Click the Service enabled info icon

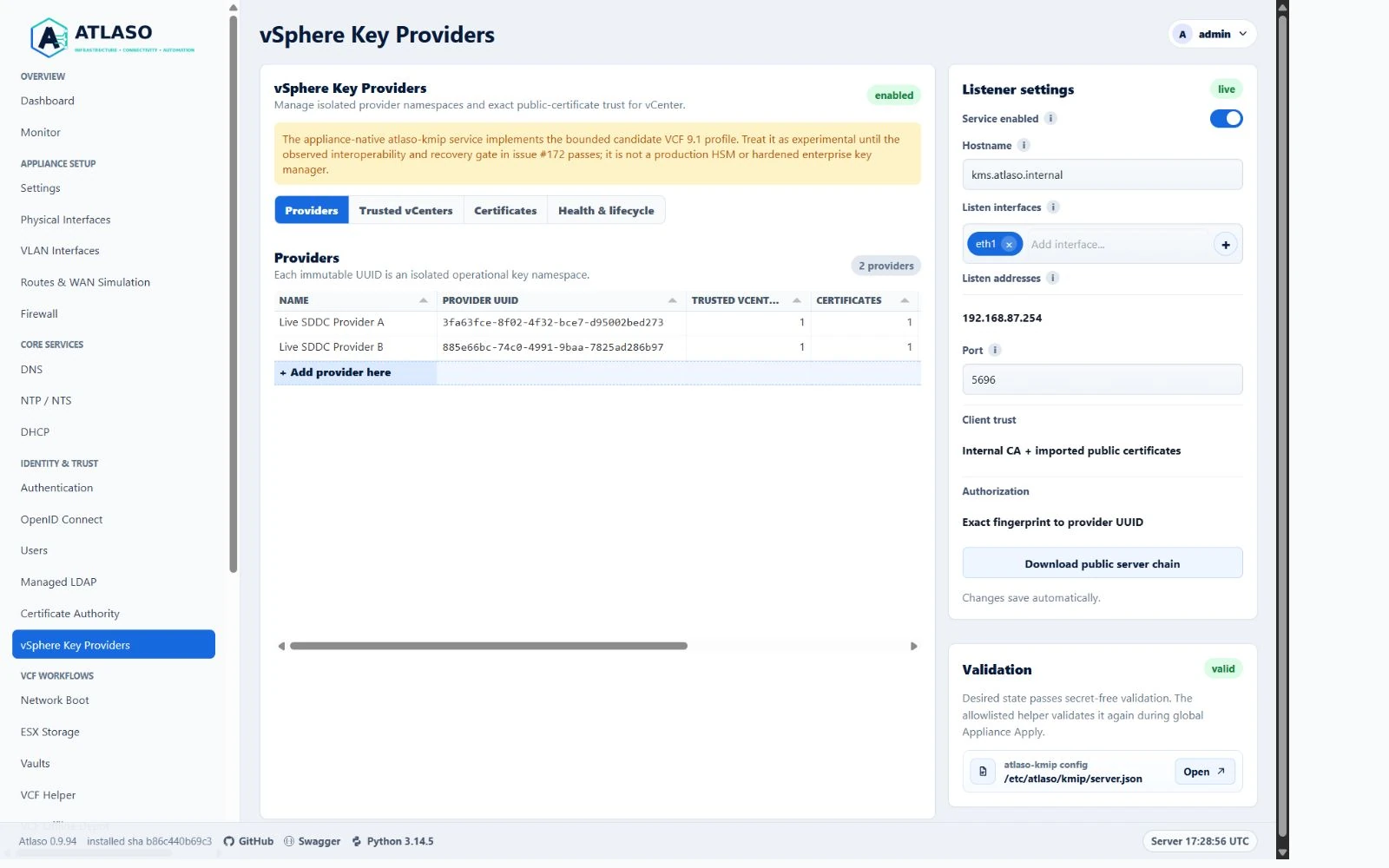coord(1050,119)
